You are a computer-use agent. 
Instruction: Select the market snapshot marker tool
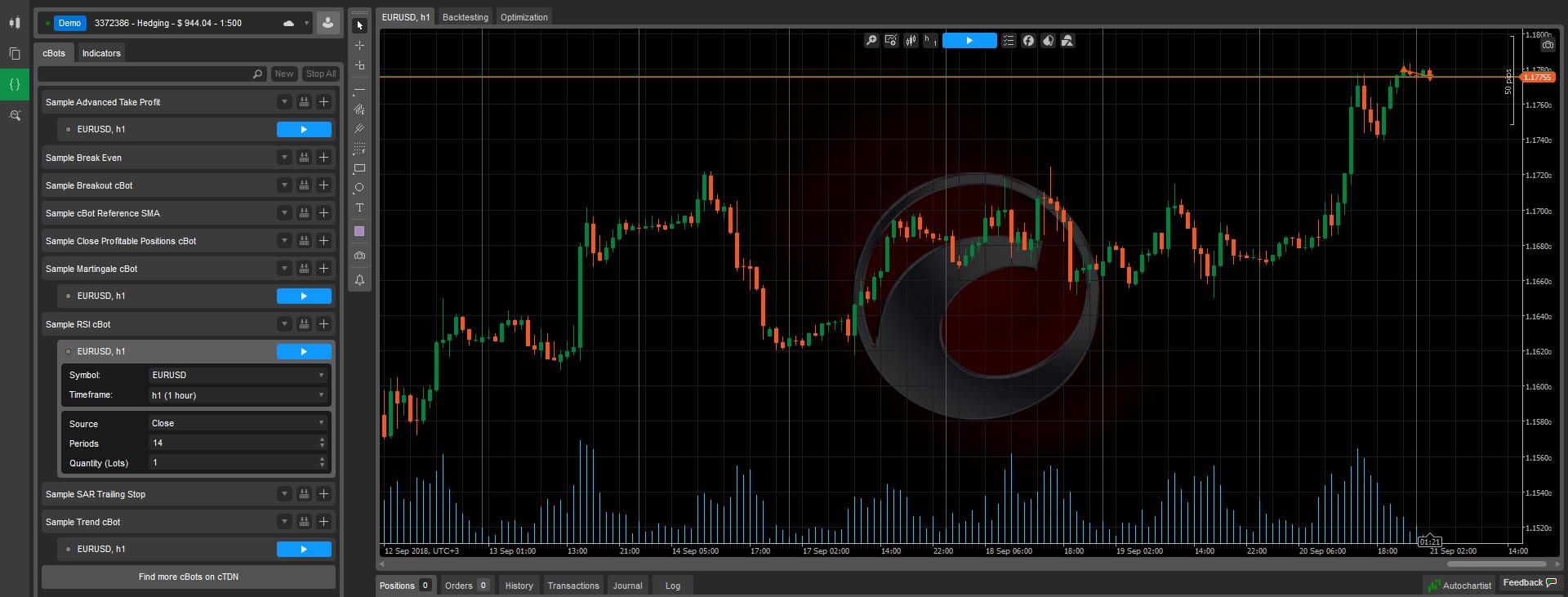click(359, 65)
